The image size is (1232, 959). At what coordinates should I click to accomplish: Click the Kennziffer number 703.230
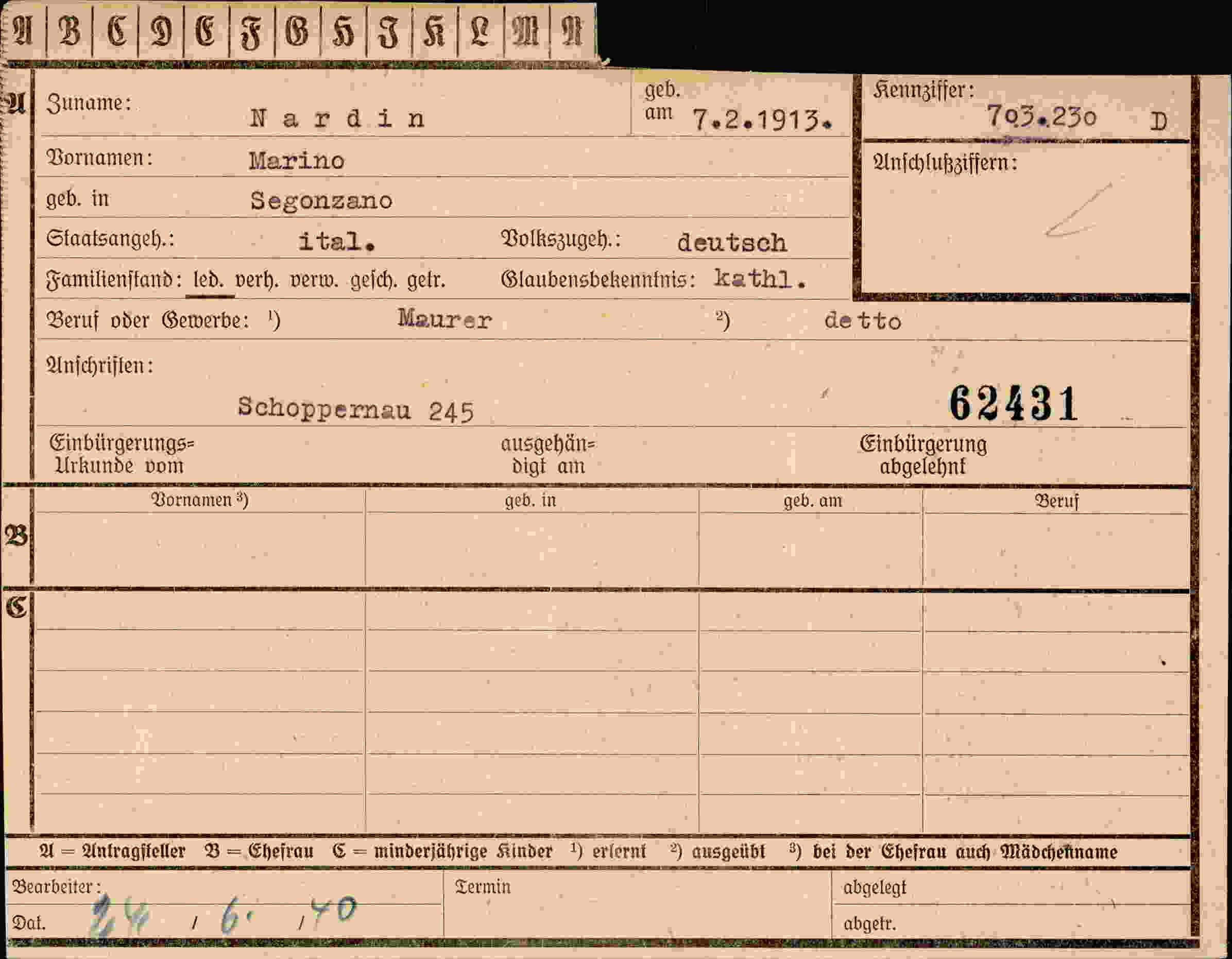pos(1041,117)
